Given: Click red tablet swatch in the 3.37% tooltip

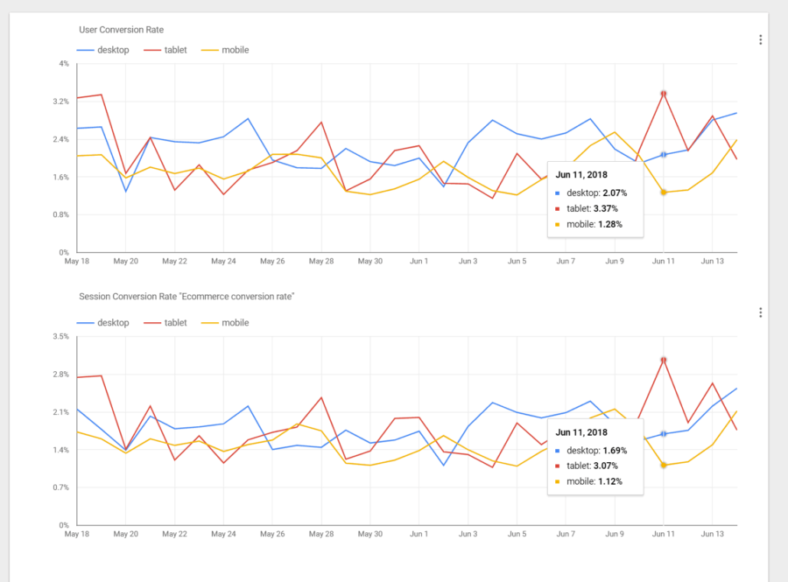Looking at the screenshot, I should (559, 208).
